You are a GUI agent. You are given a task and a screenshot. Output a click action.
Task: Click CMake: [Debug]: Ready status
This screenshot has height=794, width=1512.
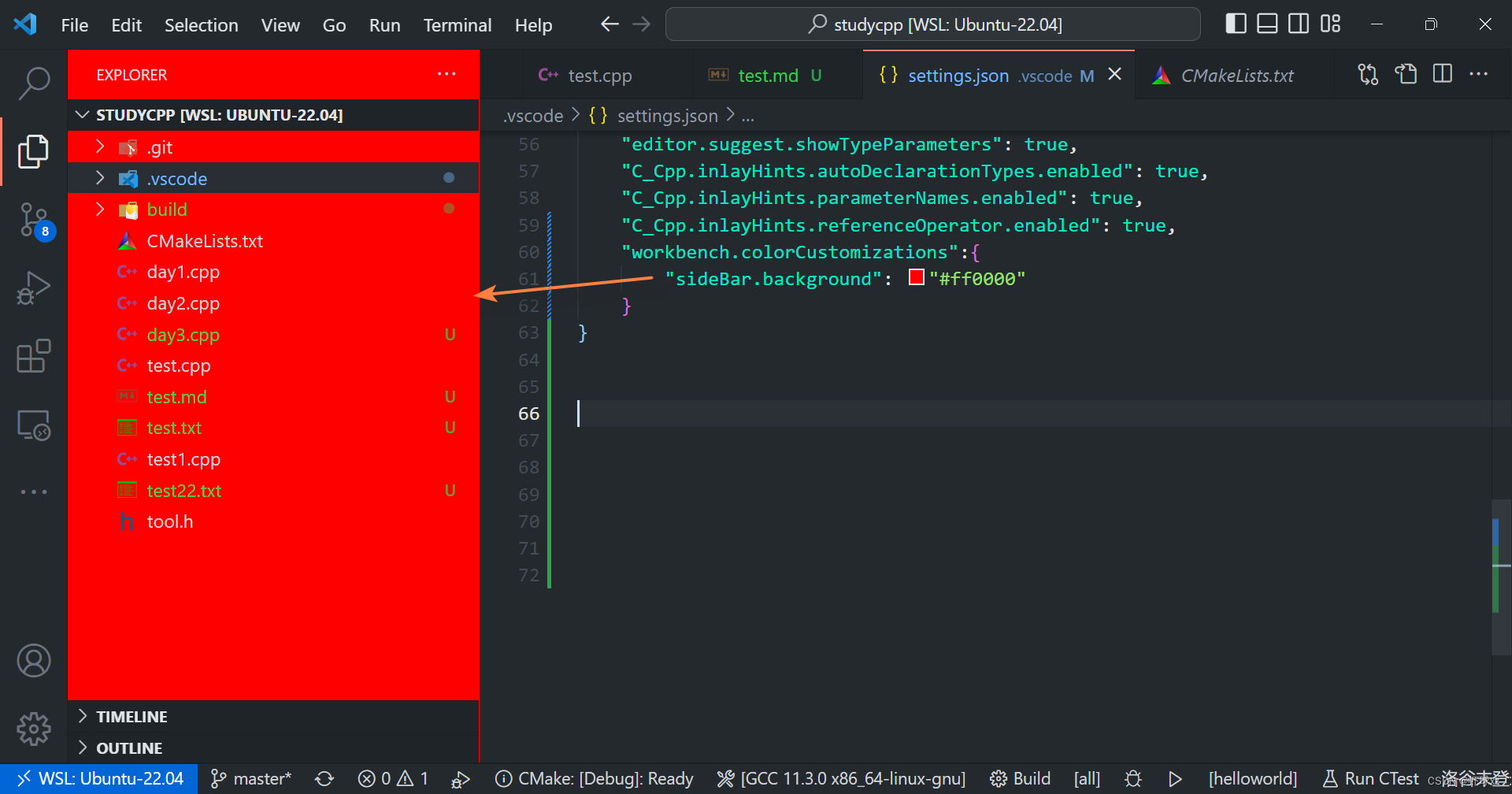pos(595,778)
